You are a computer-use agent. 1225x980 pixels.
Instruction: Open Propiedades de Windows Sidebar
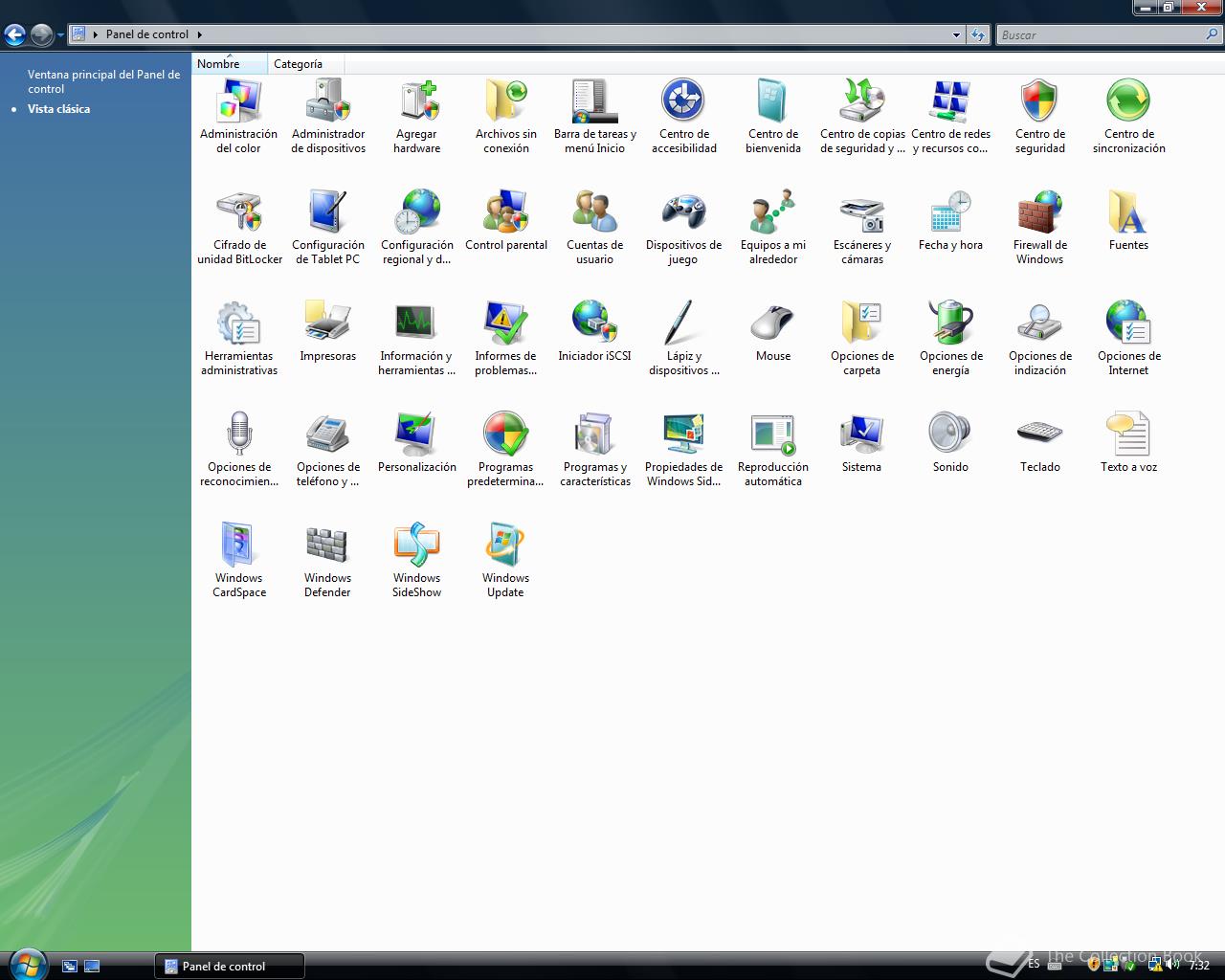(x=683, y=450)
